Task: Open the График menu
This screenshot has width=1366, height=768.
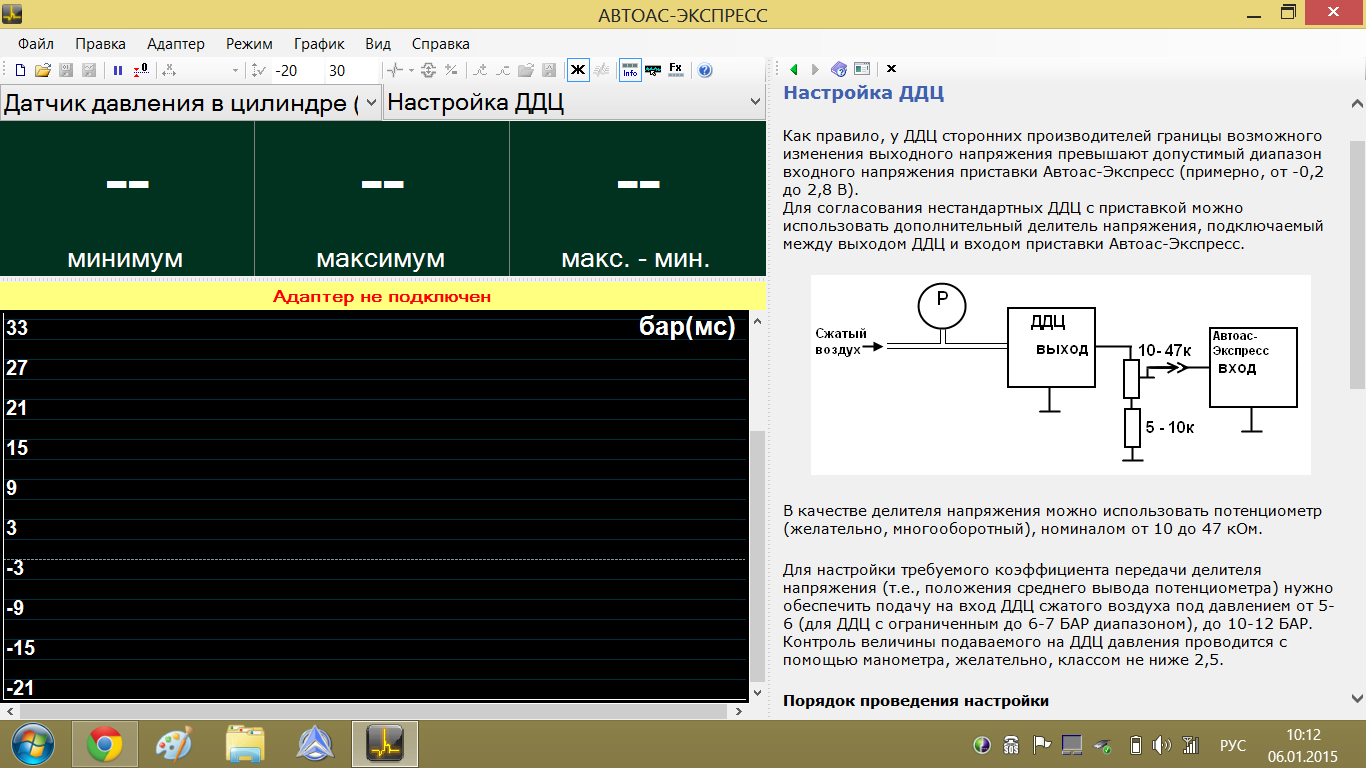Action: click(320, 44)
